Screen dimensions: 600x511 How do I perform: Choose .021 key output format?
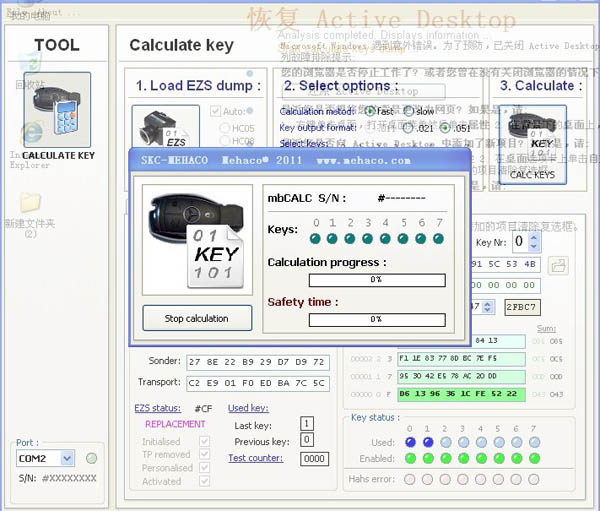(408, 128)
